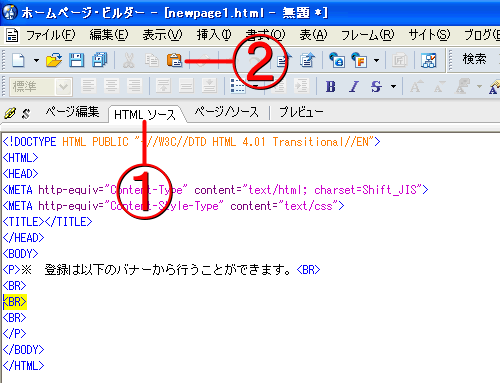Preview in Firefox browser icon
This screenshot has height=383, width=500.
click(359, 60)
